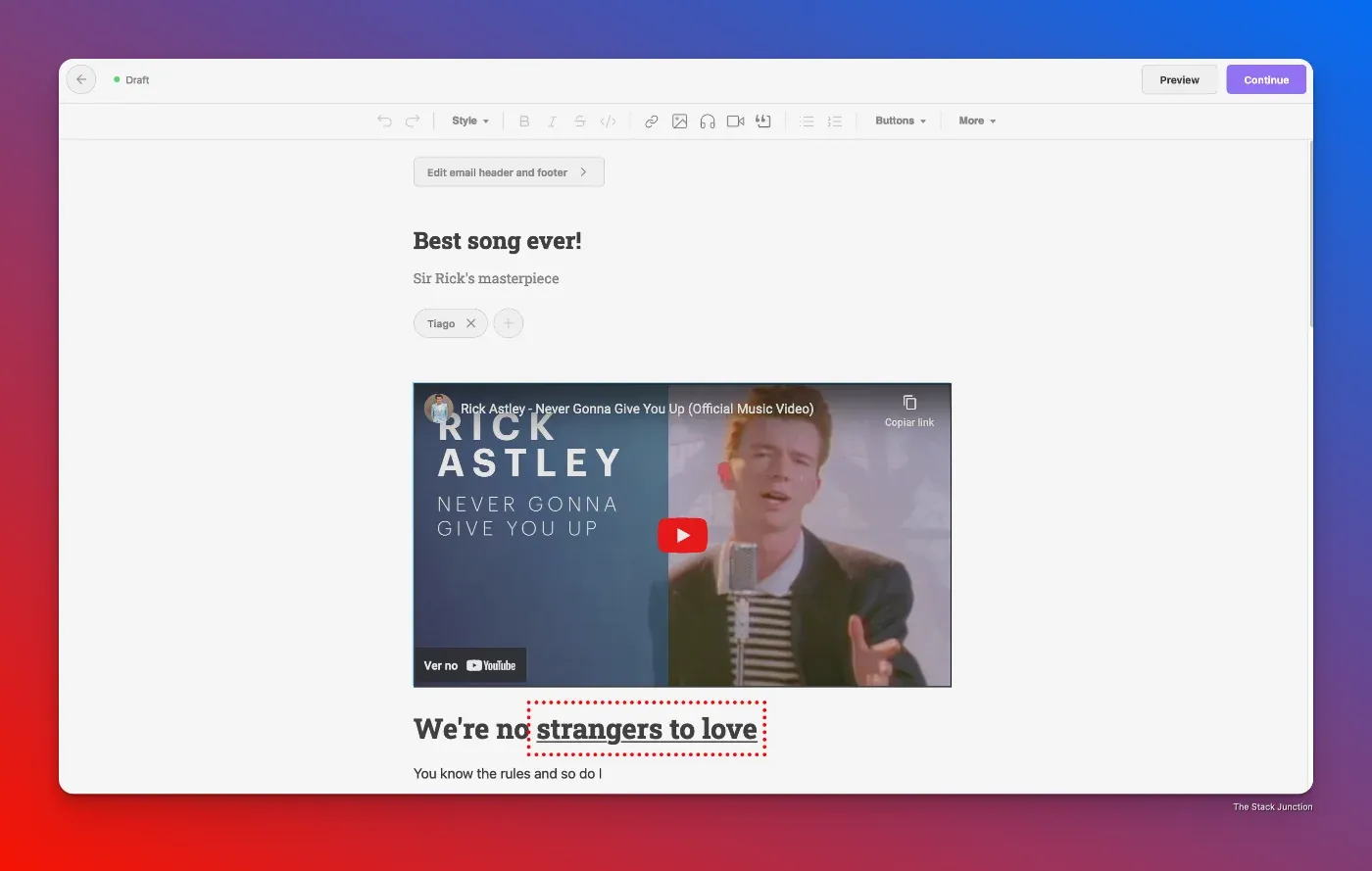
Task: Redo the last edit
Action: tap(413, 121)
